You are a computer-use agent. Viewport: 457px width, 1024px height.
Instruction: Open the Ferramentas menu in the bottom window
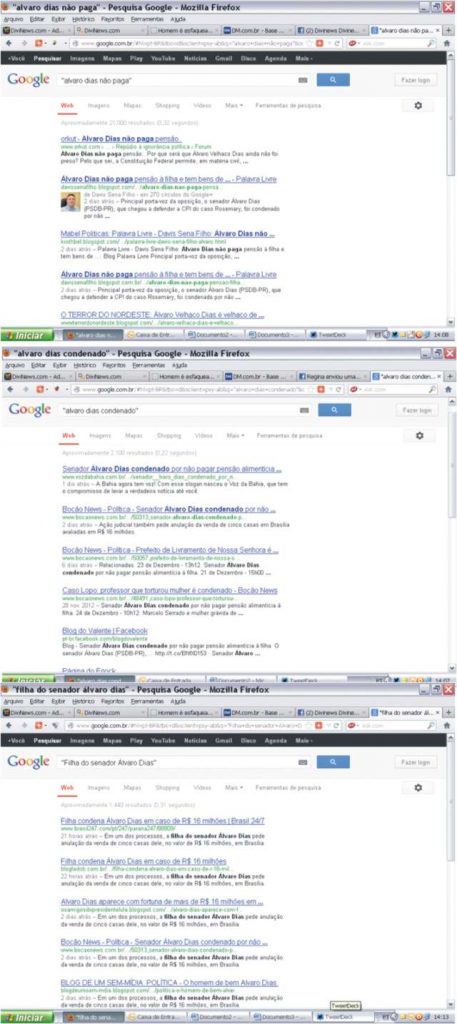pyautogui.click(x=148, y=701)
